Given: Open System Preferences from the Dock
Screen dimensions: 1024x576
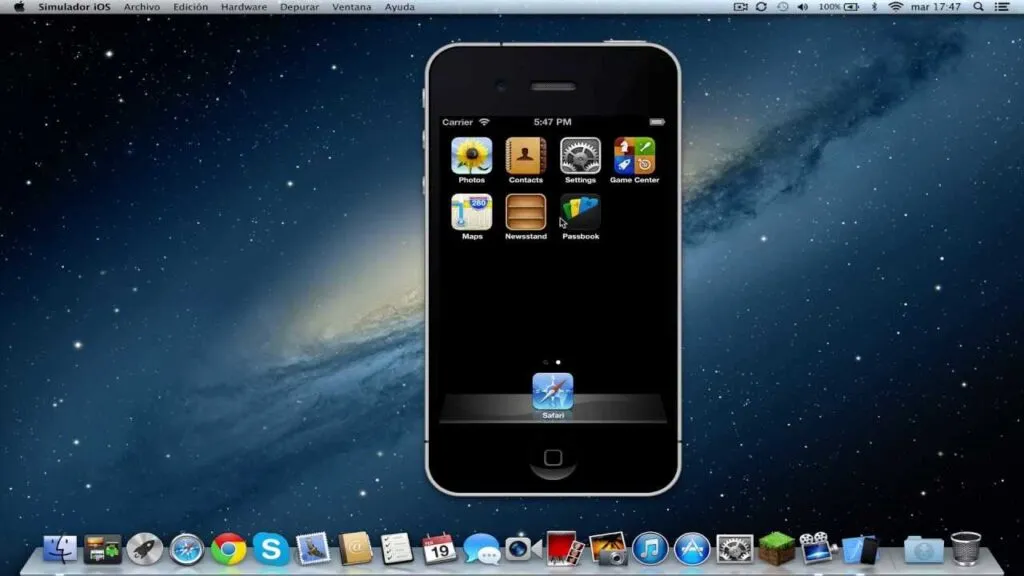Looking at the screenshot, I should pyautogui.click(x=734, y=549).
